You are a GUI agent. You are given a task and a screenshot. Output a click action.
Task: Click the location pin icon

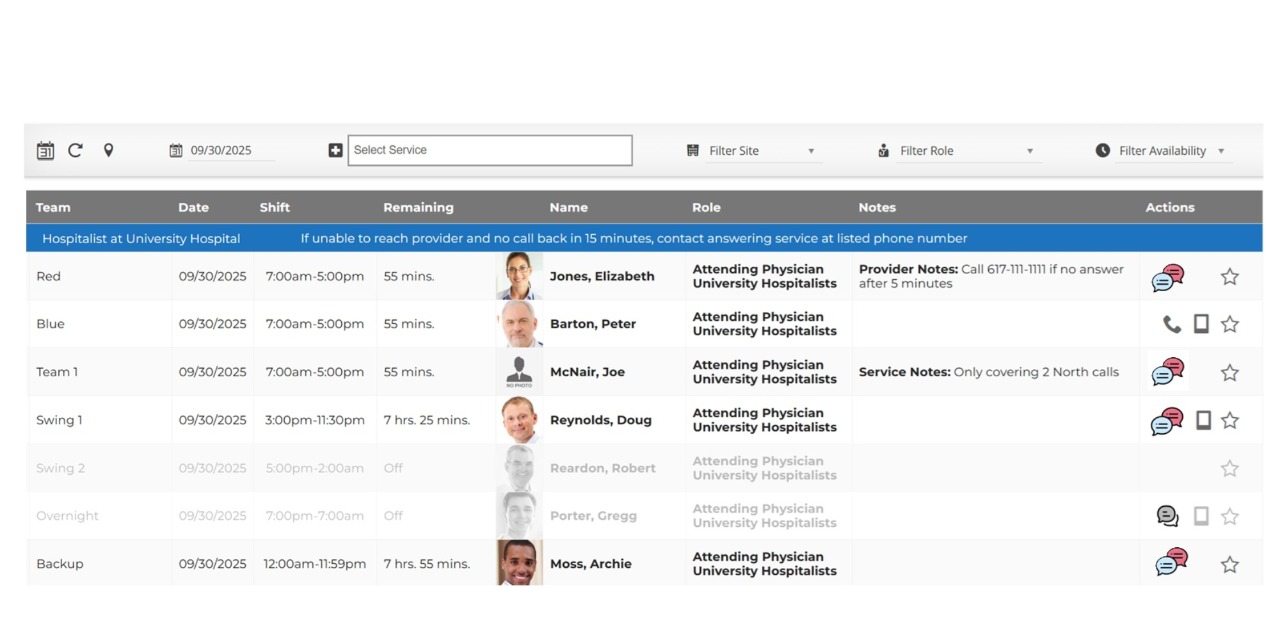(x=108, y=150)
